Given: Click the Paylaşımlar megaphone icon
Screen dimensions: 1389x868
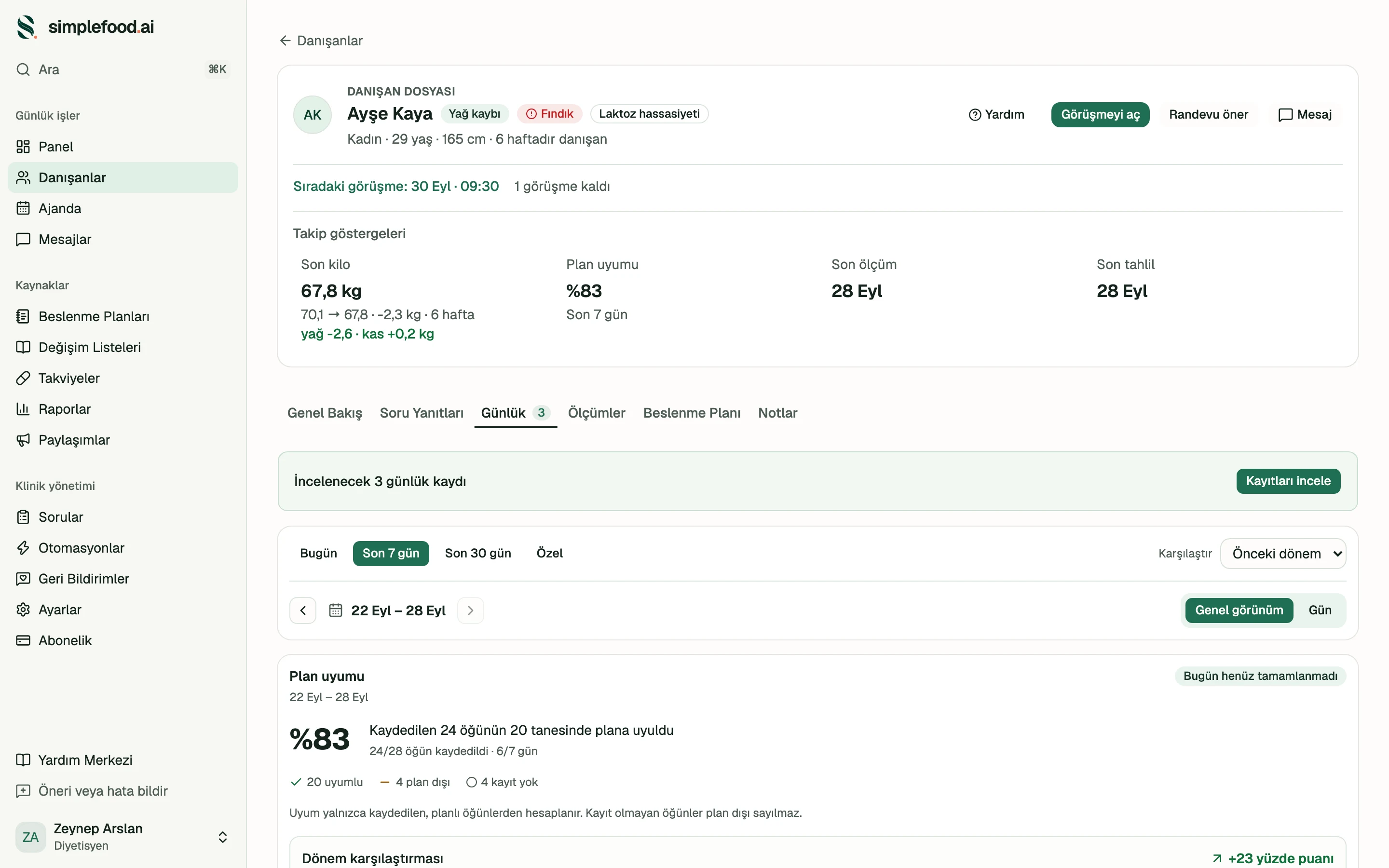Looking at the screenshot, I should [23, 440].
